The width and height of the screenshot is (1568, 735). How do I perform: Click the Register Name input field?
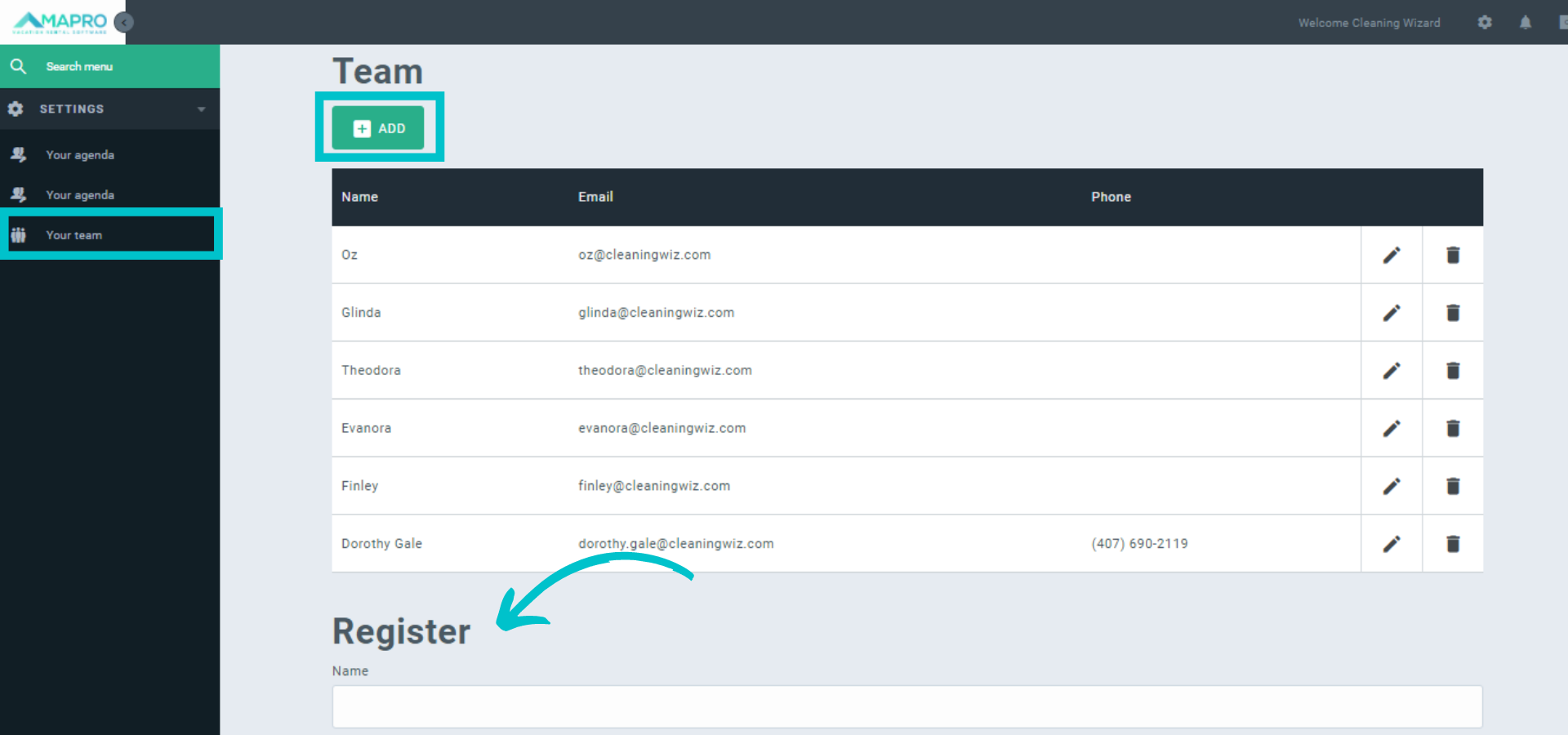pyautogui.click(x=906, y=706)
